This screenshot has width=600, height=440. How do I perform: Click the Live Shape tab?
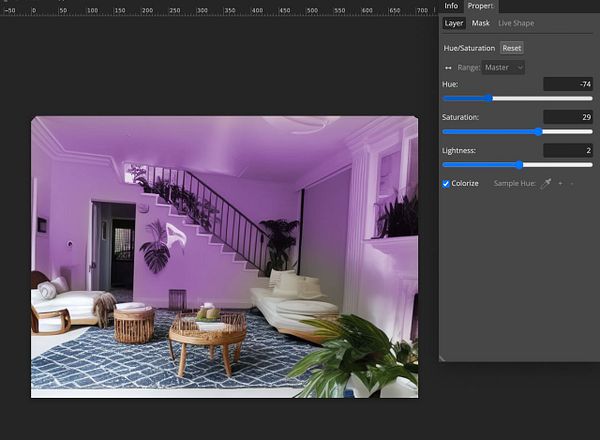[x=517, y=23]
